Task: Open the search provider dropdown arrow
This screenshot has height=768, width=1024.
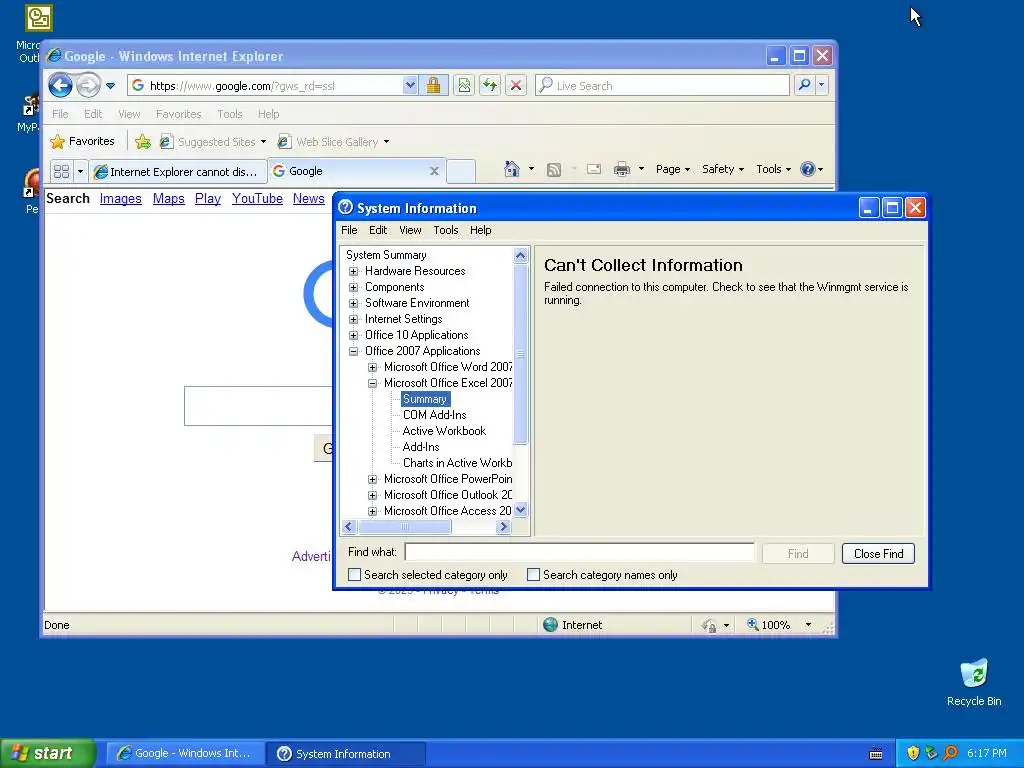Action: pyautogui.click(x=822, y=85)
